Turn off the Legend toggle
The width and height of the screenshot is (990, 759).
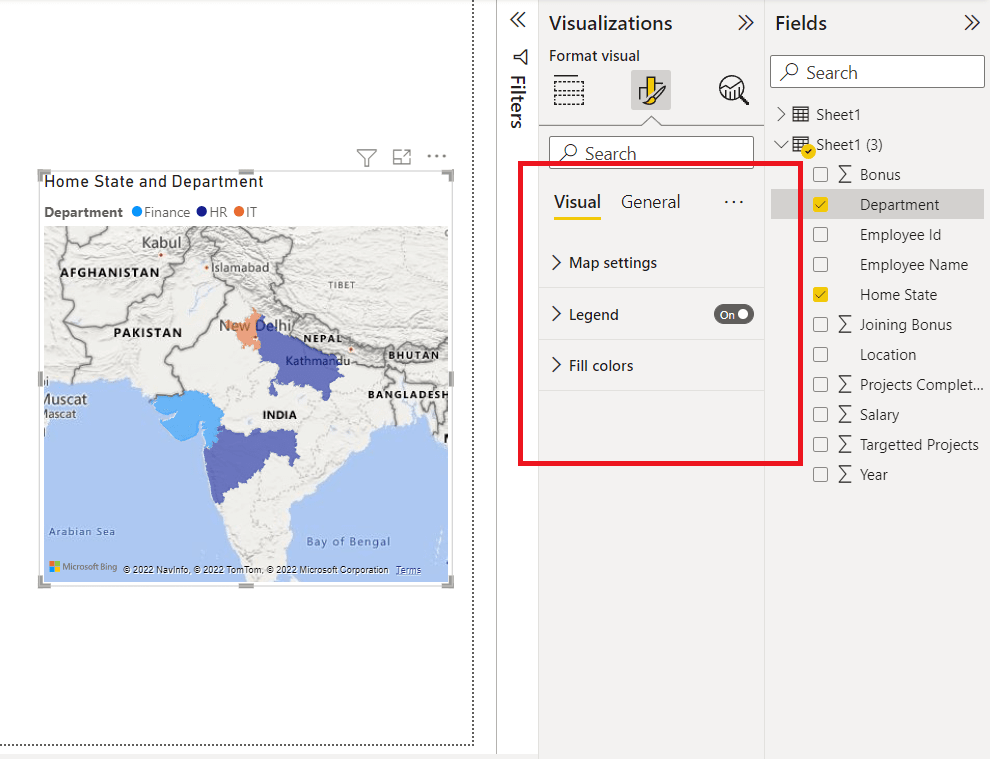click(734, 315)
